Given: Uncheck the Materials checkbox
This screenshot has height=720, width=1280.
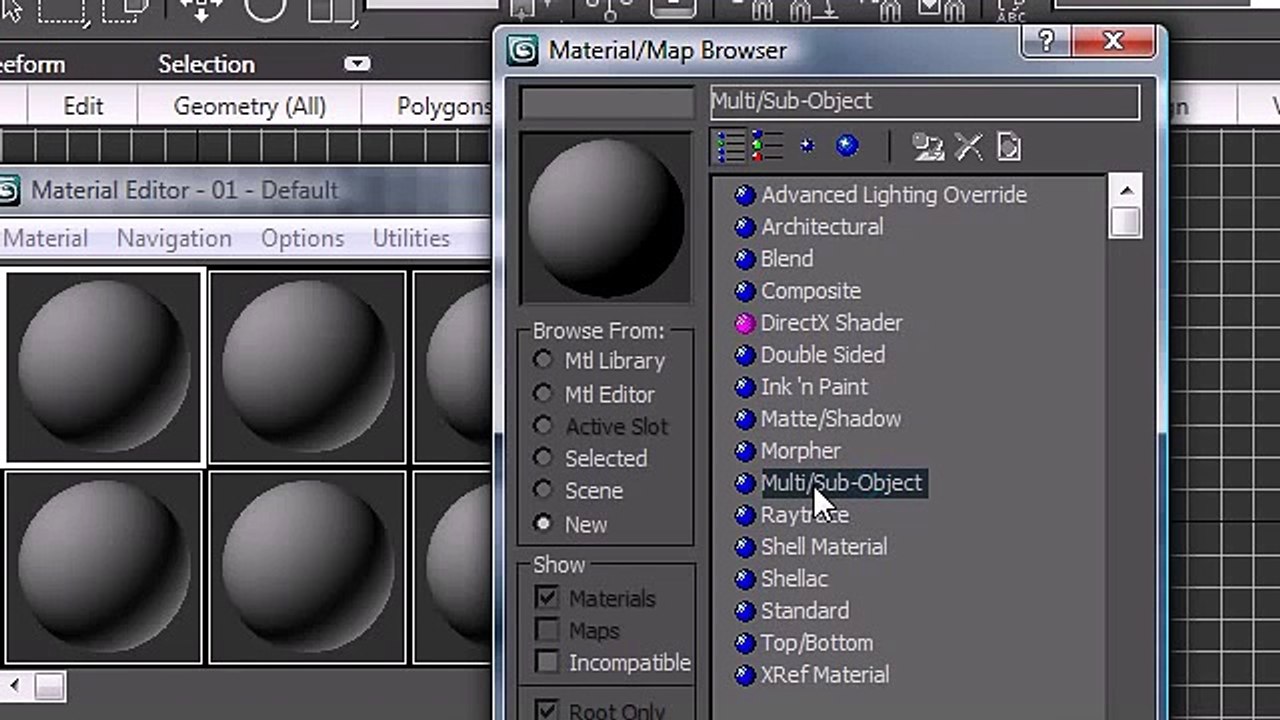Looking at the screenshot, I should [x=546, y=598].
